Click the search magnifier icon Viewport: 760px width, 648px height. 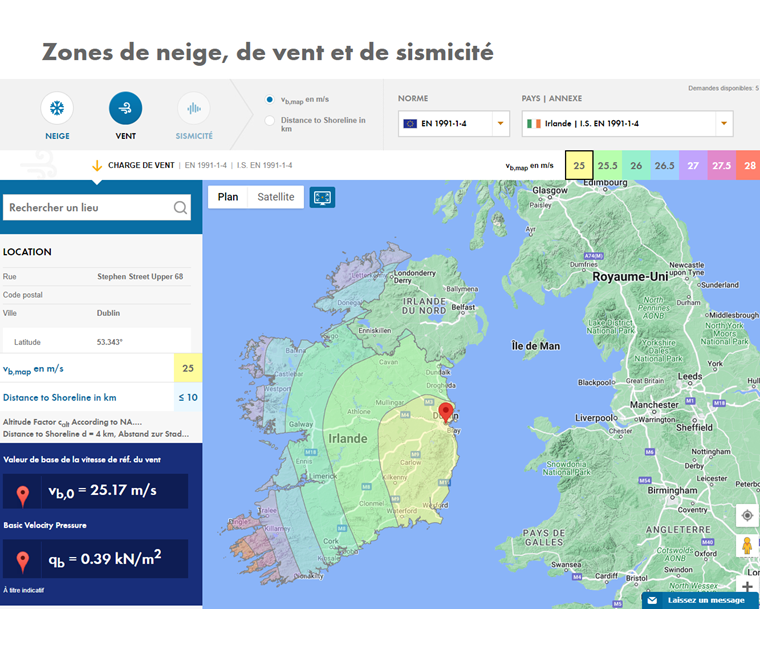click(180, 207)
